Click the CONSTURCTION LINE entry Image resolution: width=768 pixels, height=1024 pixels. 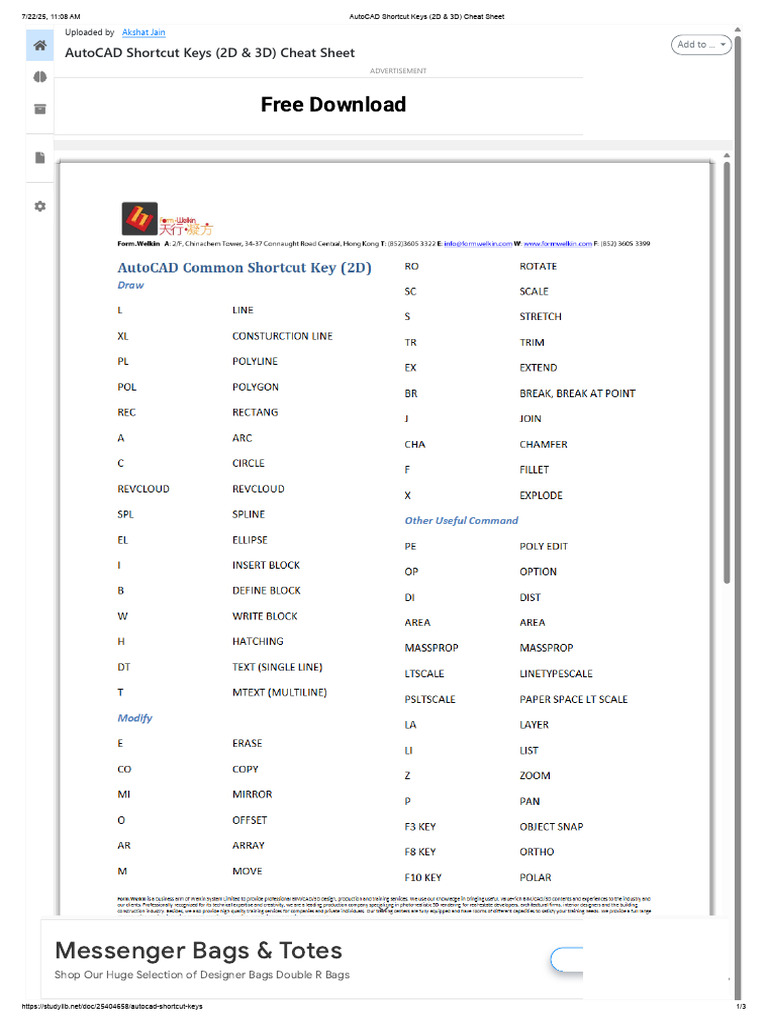click(282, 336)
